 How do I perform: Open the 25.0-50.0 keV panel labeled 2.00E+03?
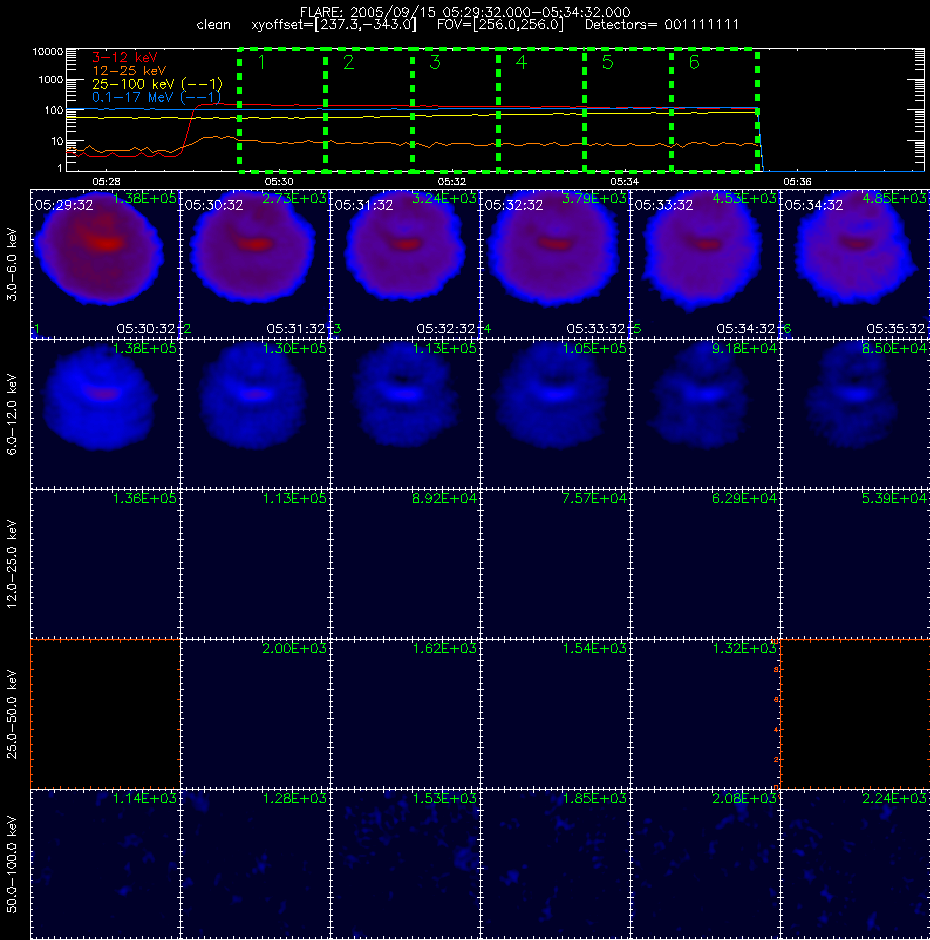click(x=255, y=714)
